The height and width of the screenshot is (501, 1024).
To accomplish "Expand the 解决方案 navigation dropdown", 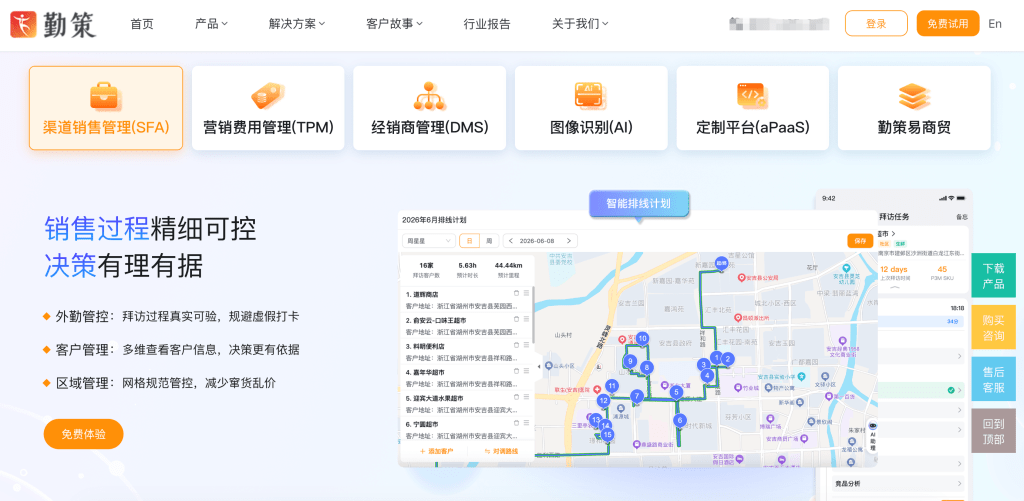I will (x=296, y=24).
